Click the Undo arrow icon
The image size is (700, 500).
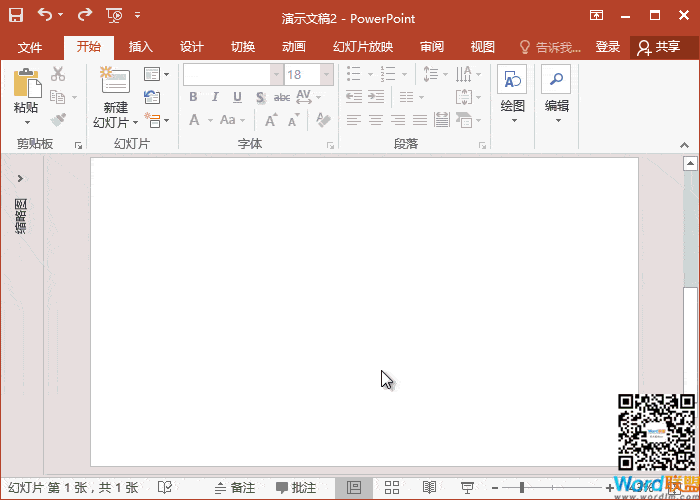46,15
